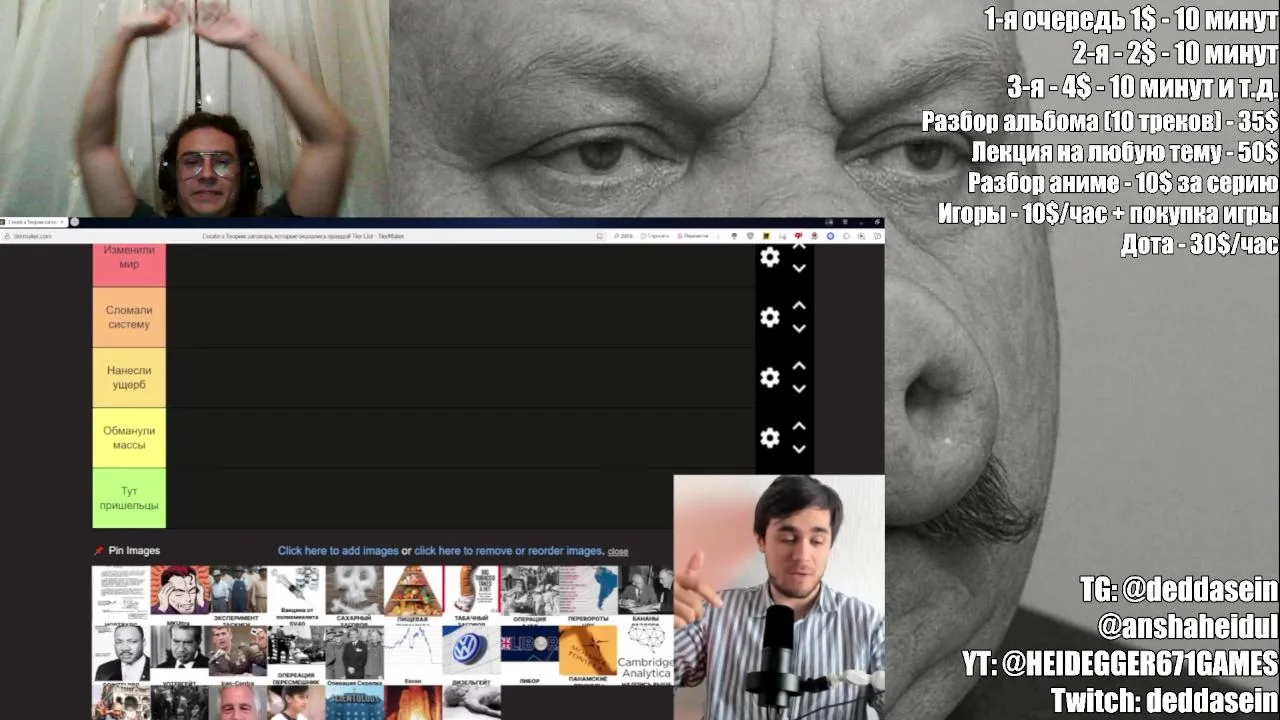Click the Pin Images label
Viewport: 1280px width, 720px height.
click(x=134, y=551)
